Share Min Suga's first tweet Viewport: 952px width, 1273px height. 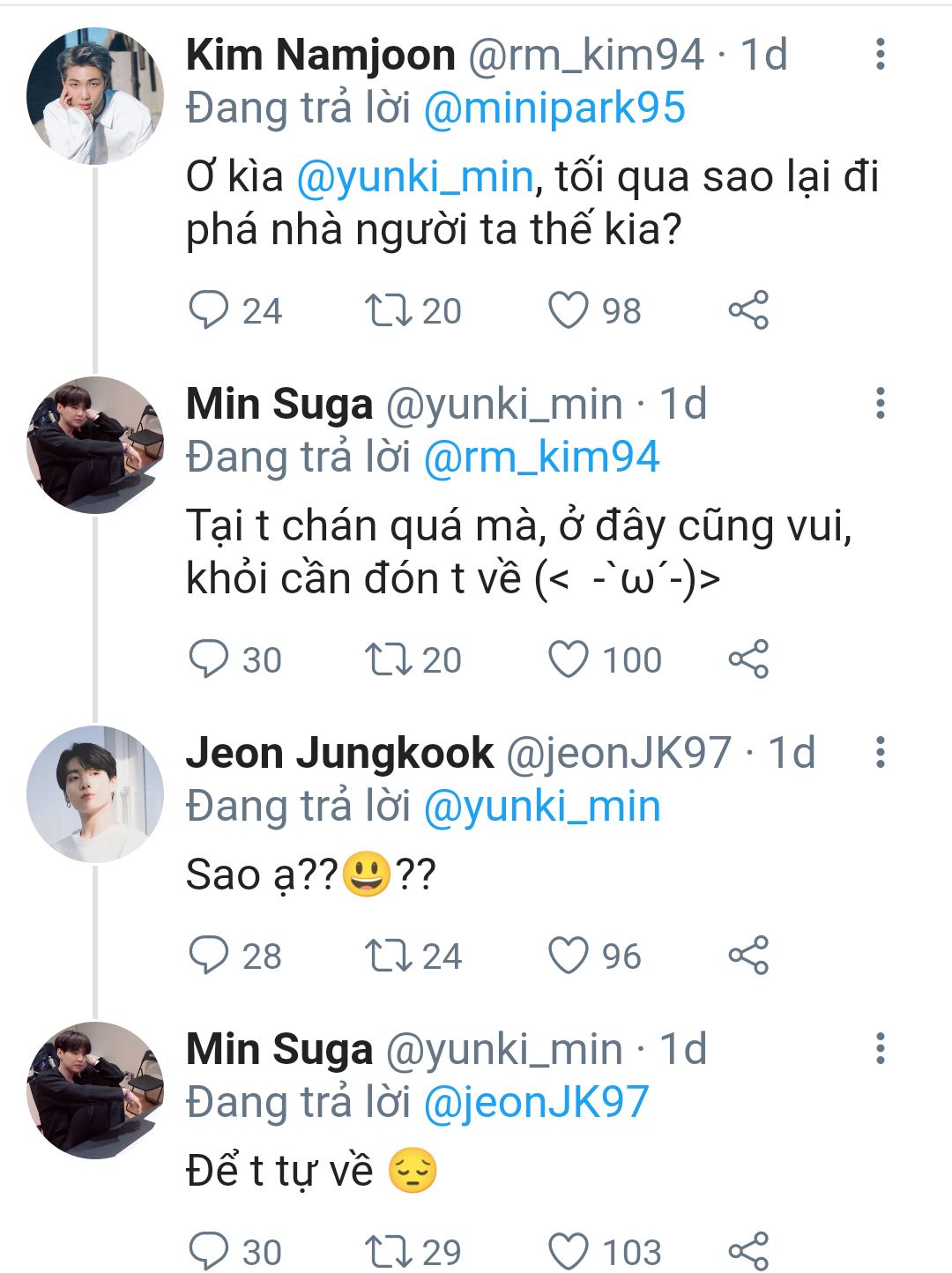point(748,659)
